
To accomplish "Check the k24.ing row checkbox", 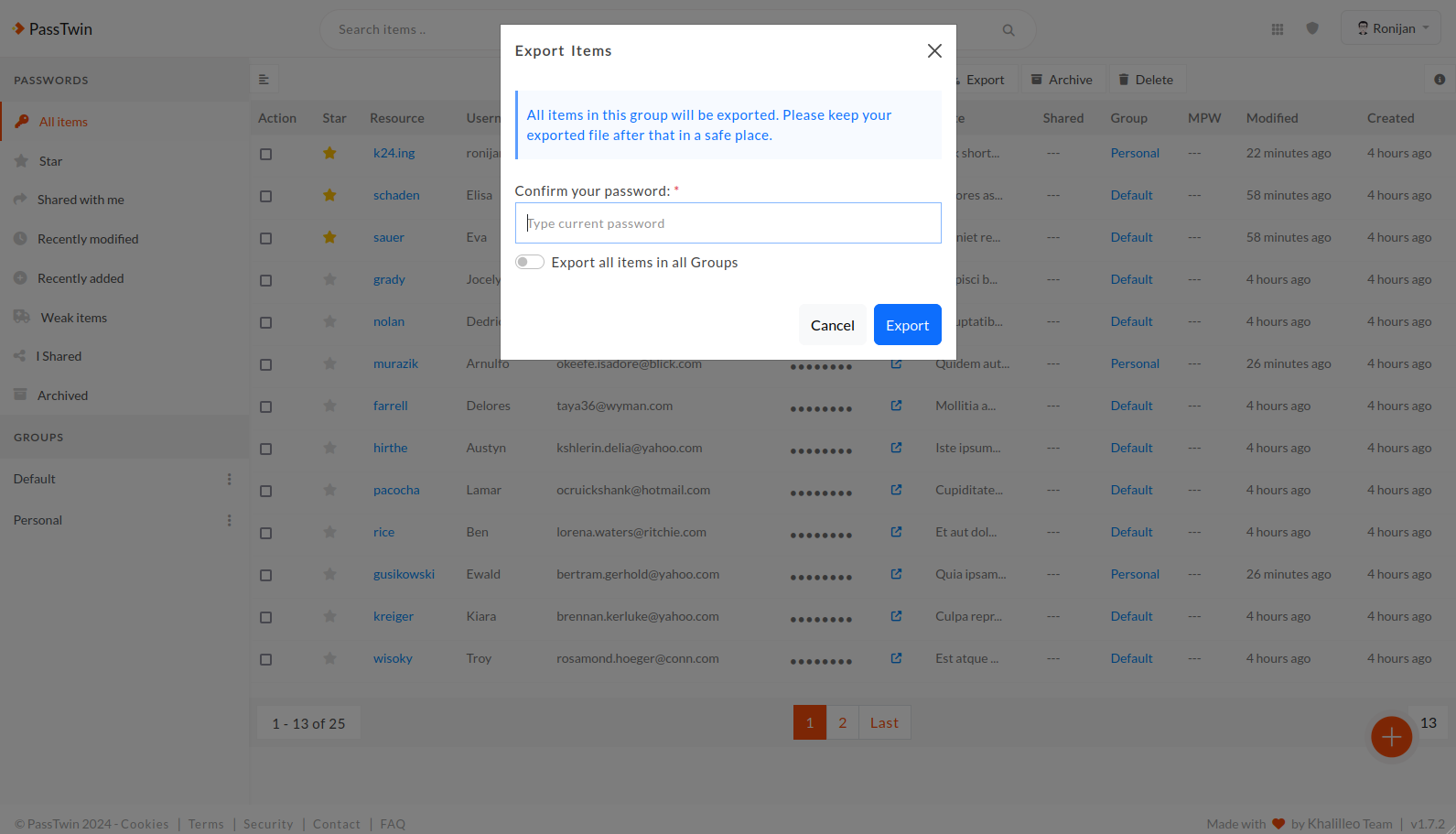I will pyautogui.click(x=265, y=154).
